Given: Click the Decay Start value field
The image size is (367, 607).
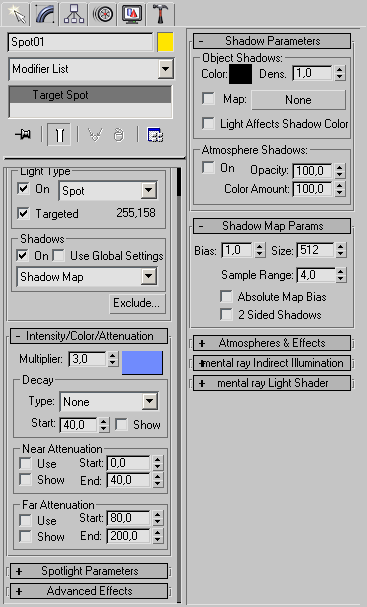Looking at the screenshot, I should point(79,425).
